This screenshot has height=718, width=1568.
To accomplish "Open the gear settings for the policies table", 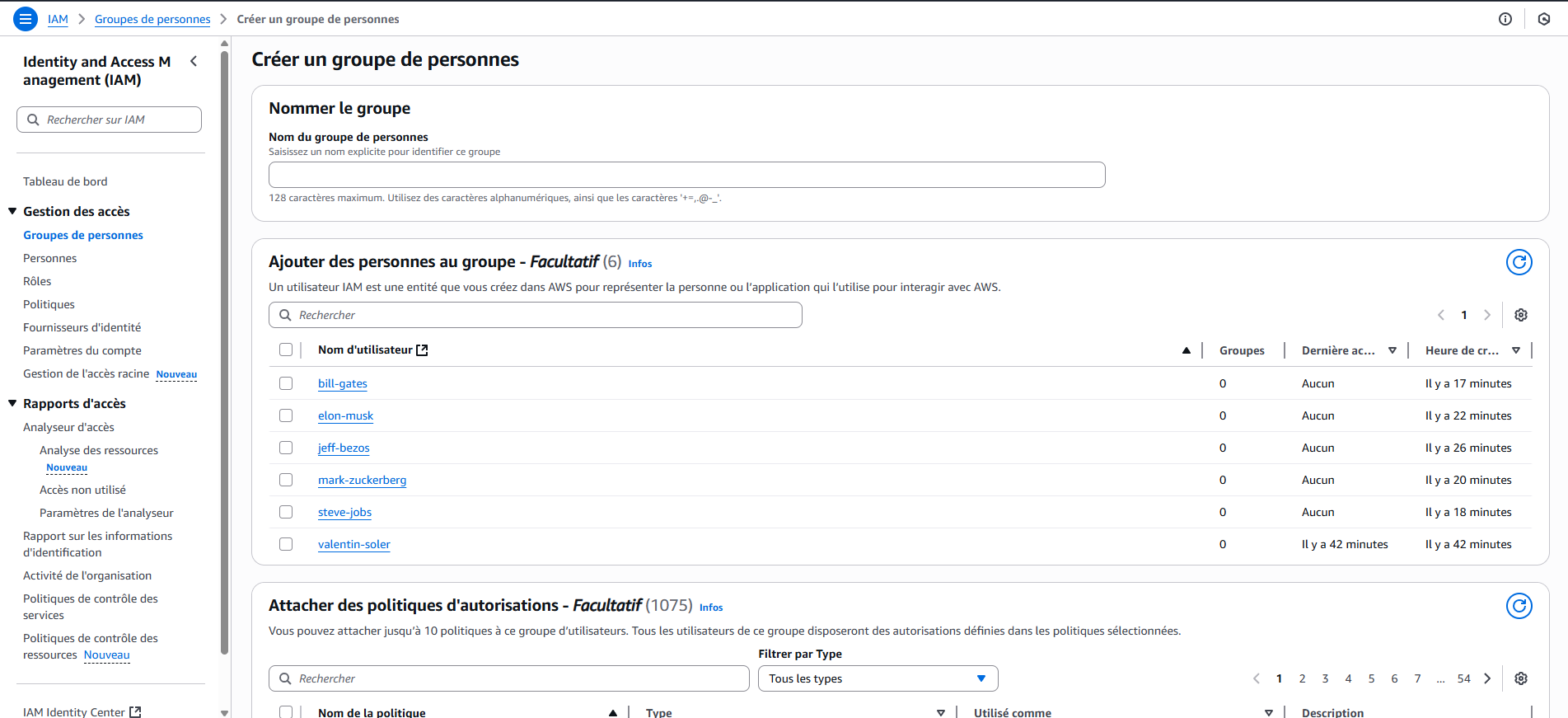I will tap(1520, 678).
